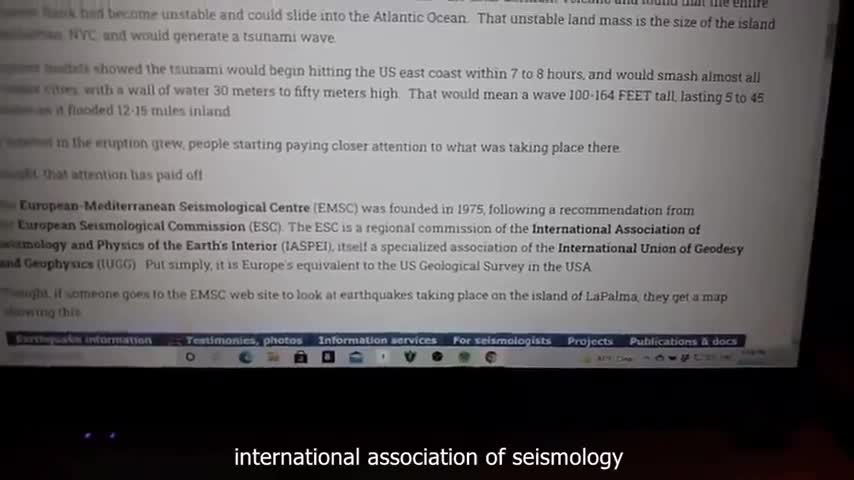Open the For seismologists menu
This screenshot has height=480, width=854.
(x=502, y=341)
